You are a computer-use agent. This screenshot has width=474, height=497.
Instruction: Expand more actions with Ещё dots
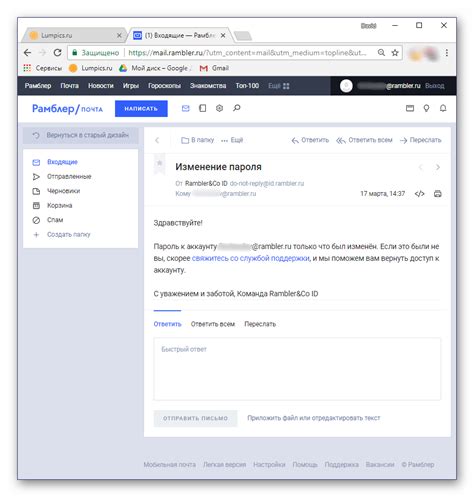pos(232,140)
